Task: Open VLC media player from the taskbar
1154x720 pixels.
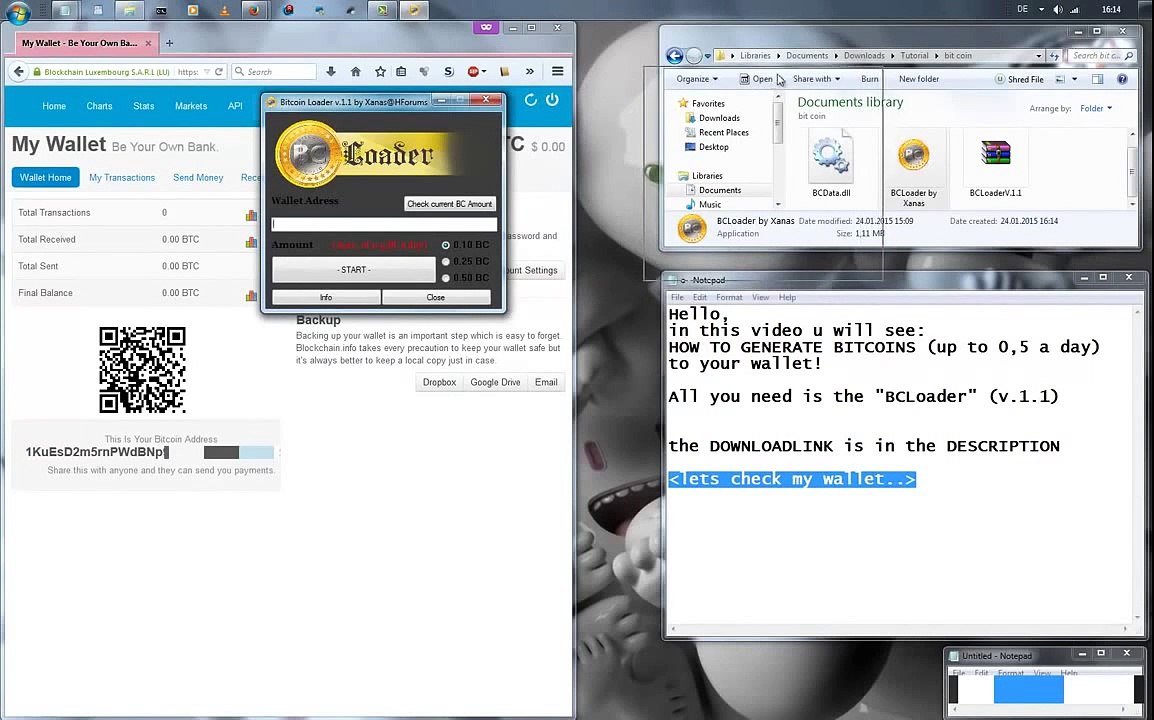Action: click(x=224, y=10)
